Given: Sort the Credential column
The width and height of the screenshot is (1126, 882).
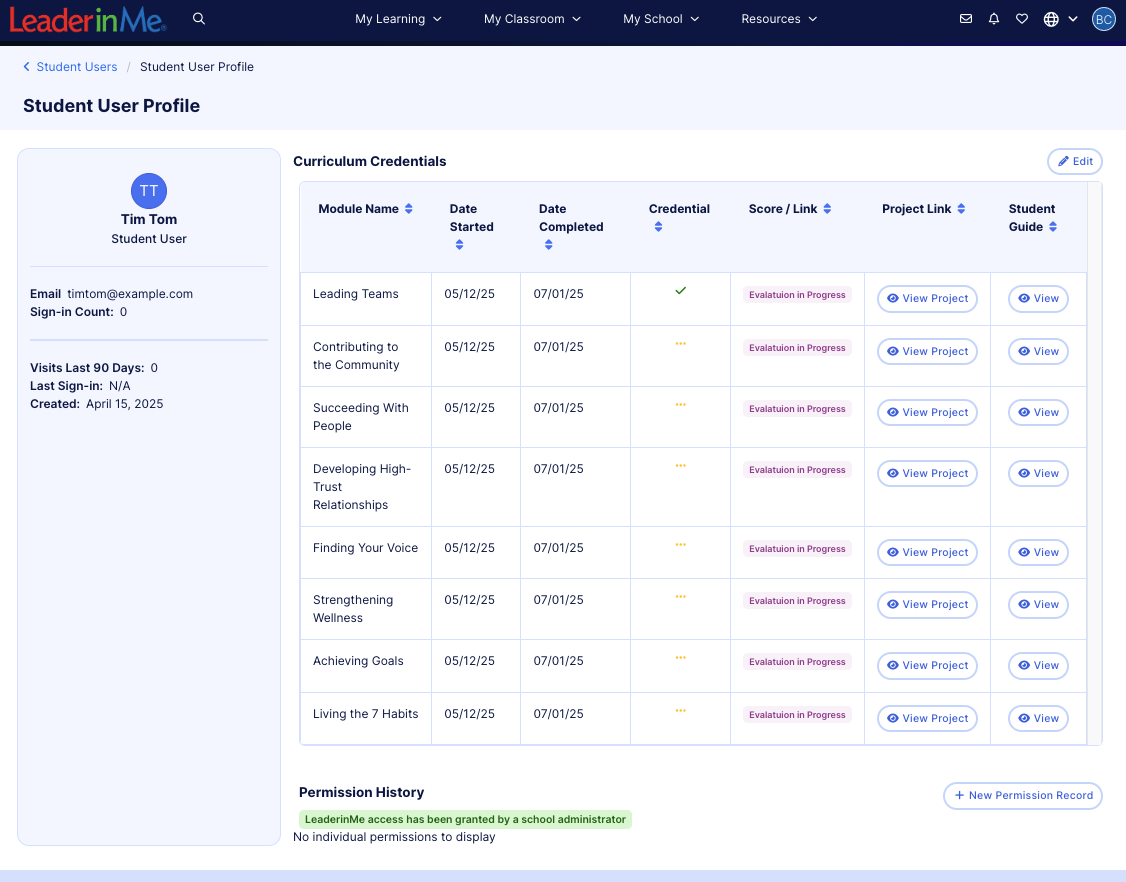Looking at the screenshot, I should pyautogui.click(x=658, y=226).
